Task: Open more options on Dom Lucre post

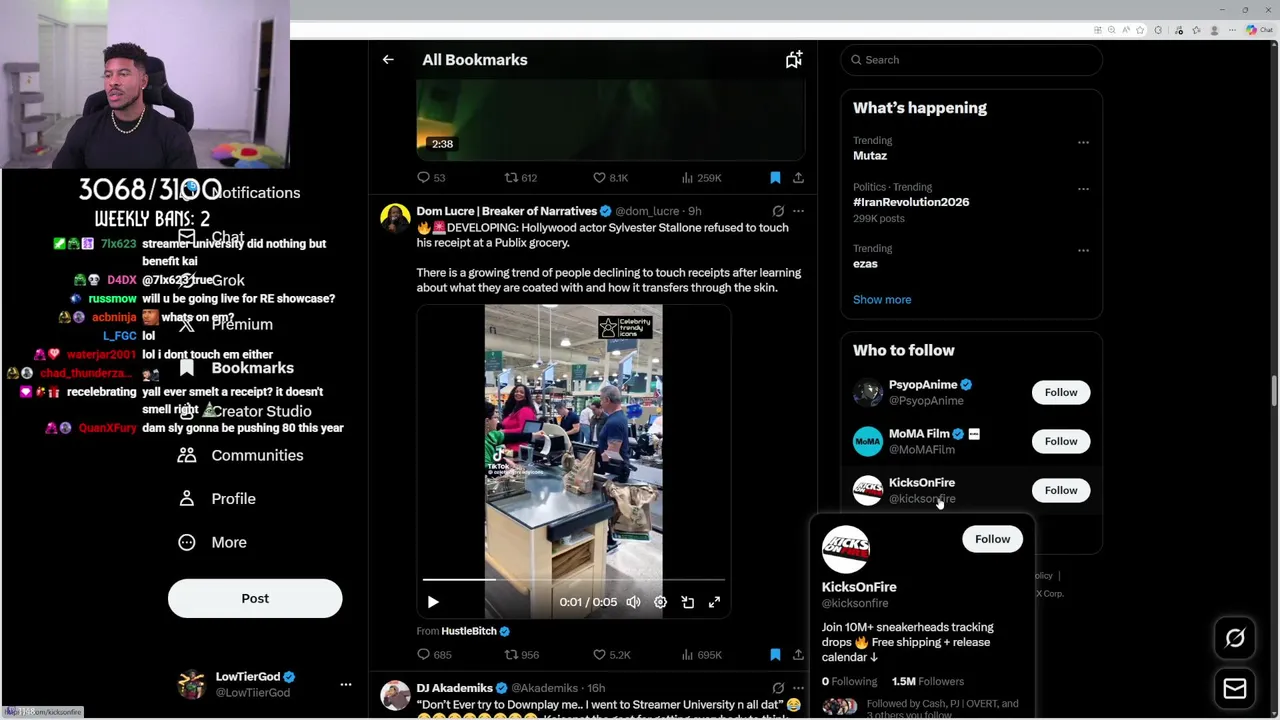Action: tap(798, 211)
